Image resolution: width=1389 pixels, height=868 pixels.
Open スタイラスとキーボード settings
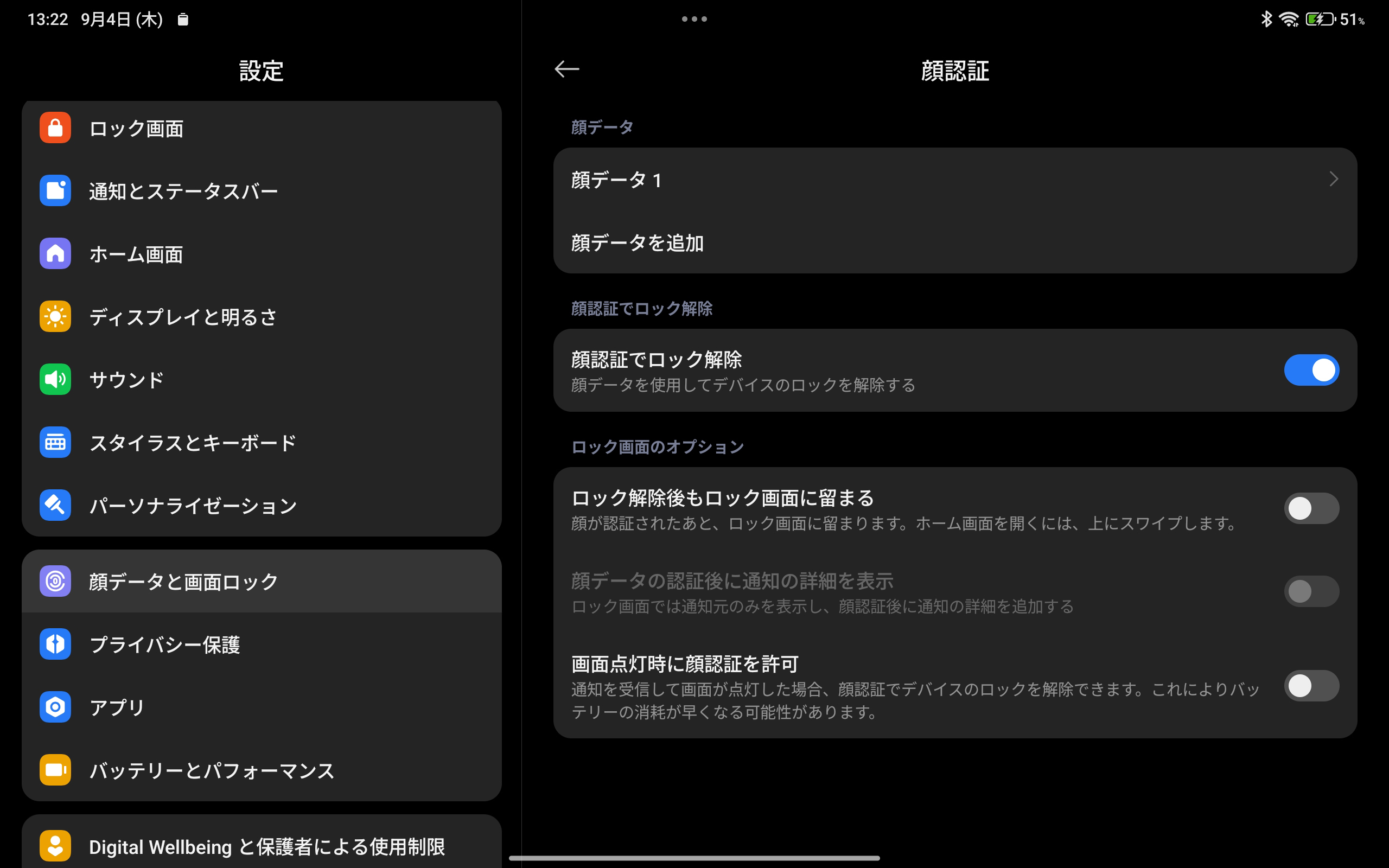coord(262,442)
